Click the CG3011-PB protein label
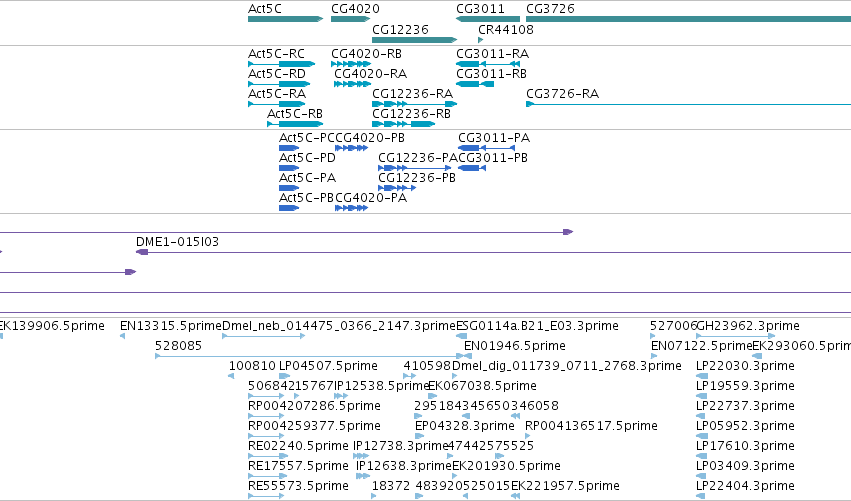The image size is (851, 501). 493,158
